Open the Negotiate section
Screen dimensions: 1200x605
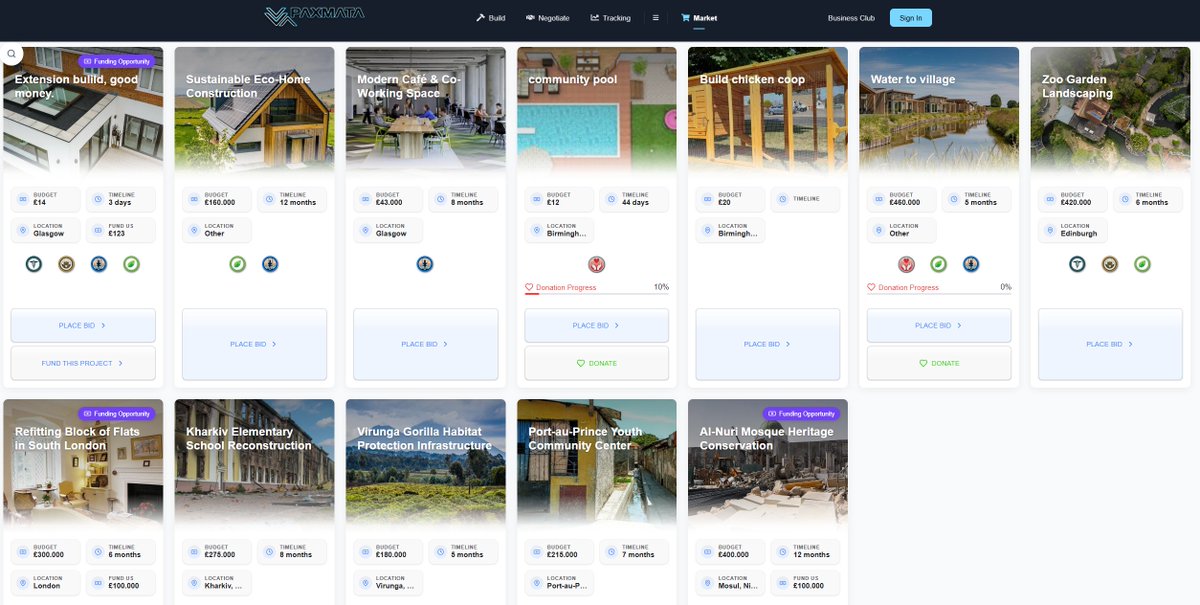click(x=547, y=18)
